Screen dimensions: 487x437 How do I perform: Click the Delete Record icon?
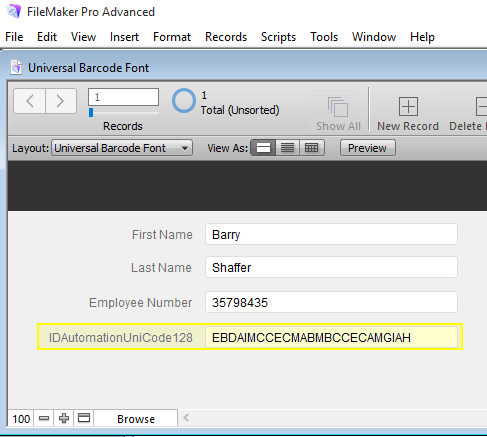(481, 106)
